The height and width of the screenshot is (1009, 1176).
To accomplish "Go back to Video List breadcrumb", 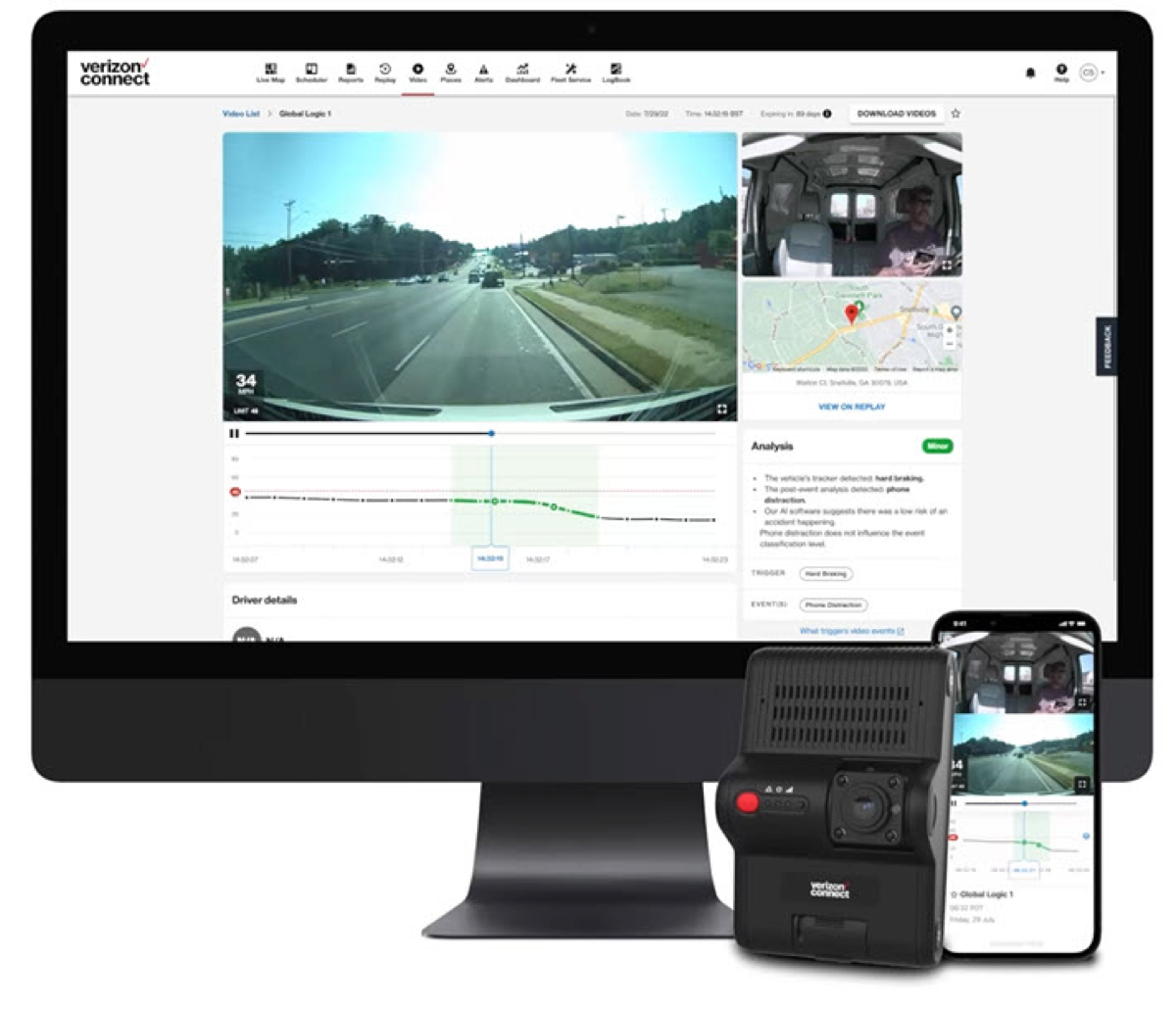I will tap(241, 114).
